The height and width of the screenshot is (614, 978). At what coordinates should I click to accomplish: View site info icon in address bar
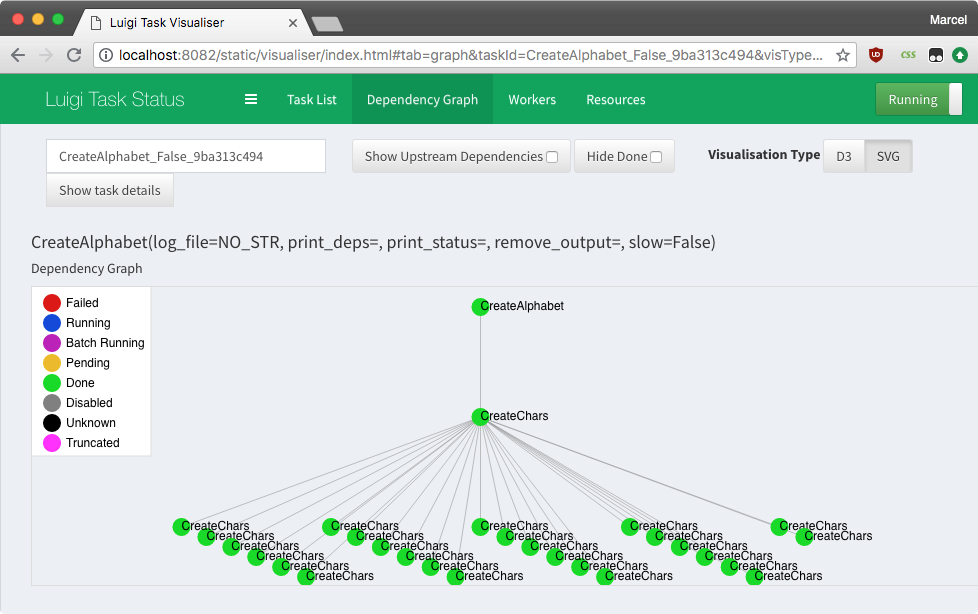[106, 55]
